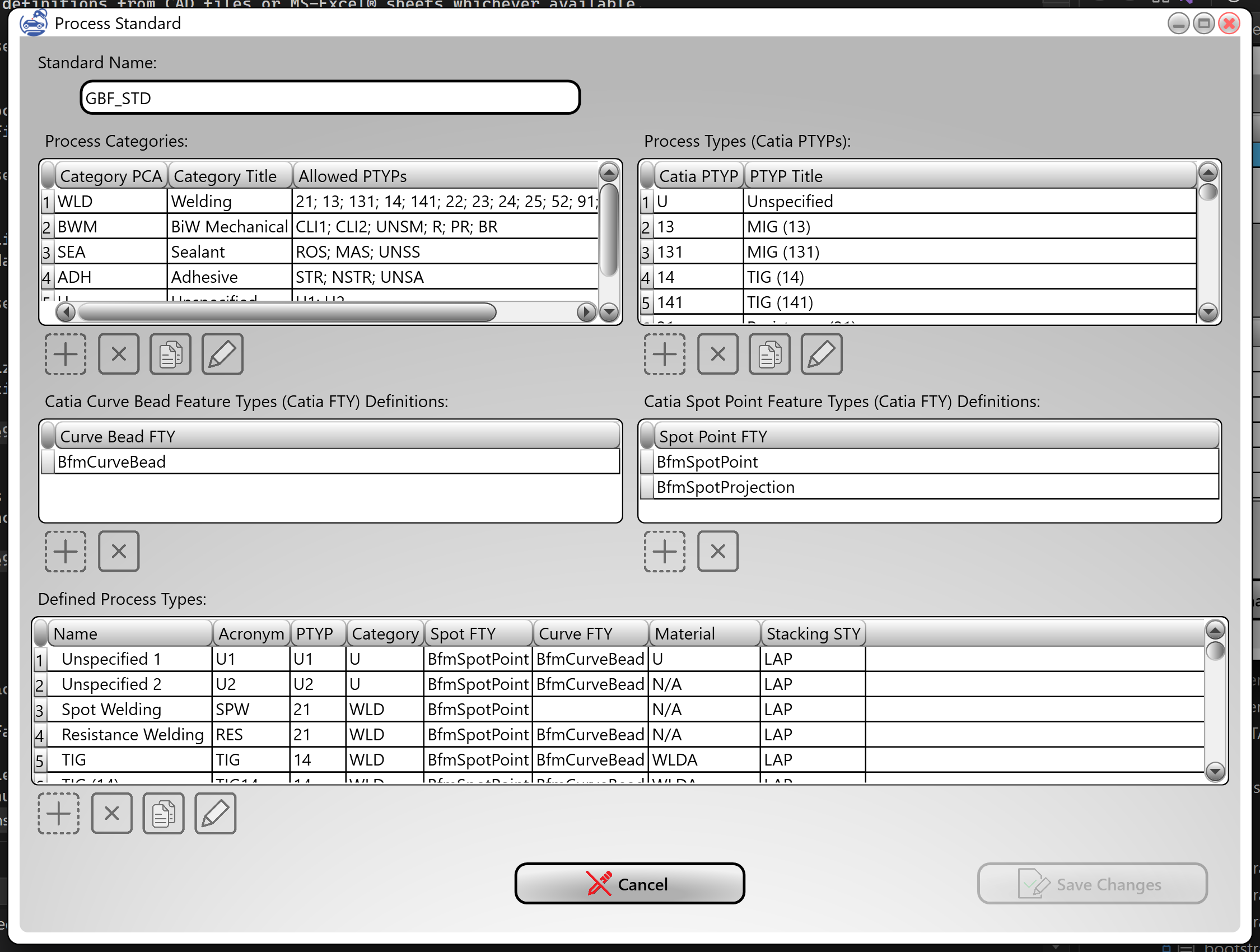Select BfmSpotPoint in Spot Point FTY list
This screenshot has width=1260, height=952.
[930, 461]
